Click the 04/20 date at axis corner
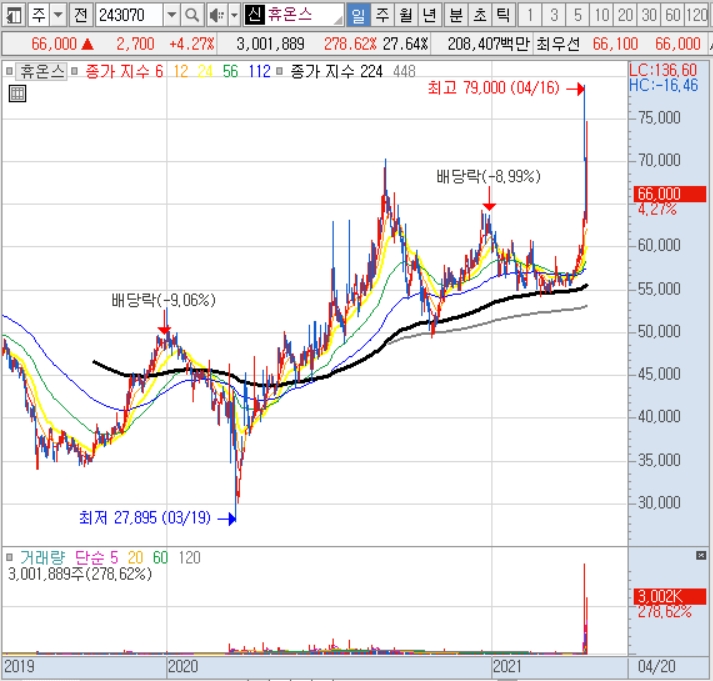 657,666
